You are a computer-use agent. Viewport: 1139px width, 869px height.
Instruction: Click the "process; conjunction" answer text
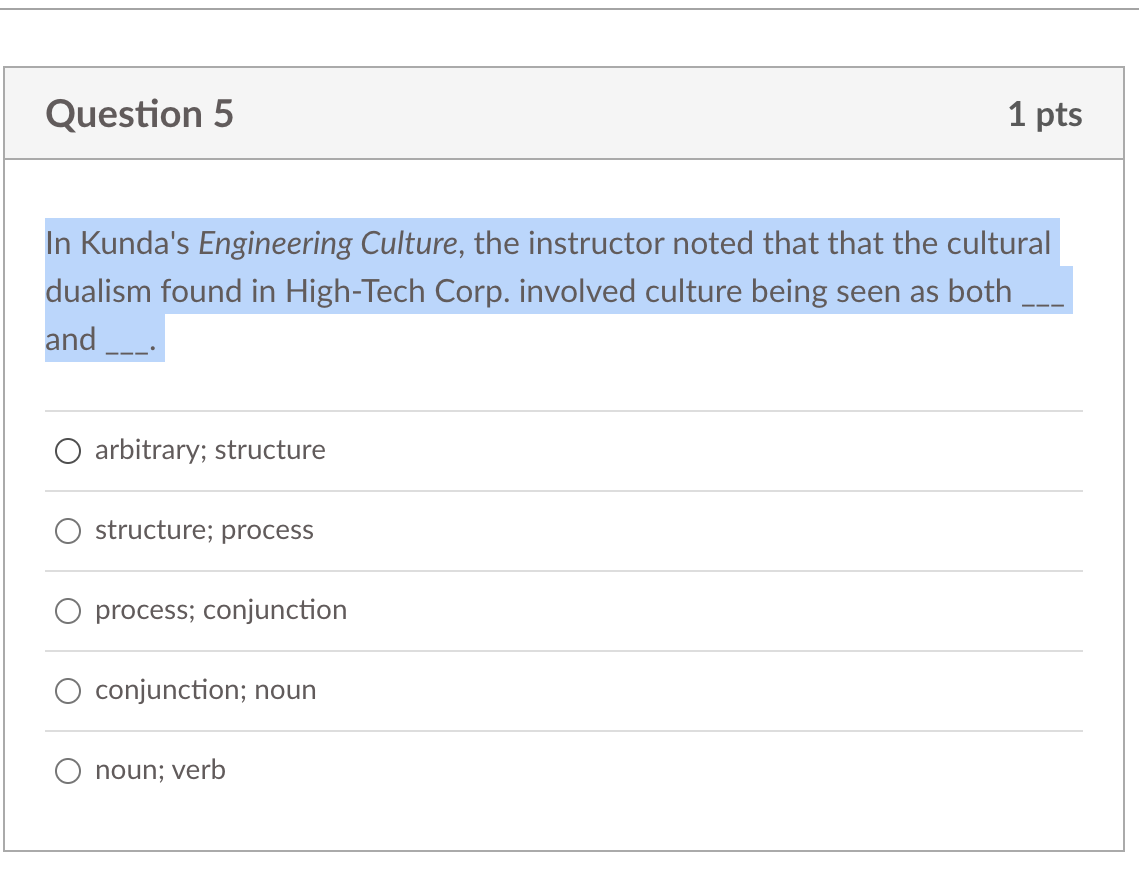220,610
